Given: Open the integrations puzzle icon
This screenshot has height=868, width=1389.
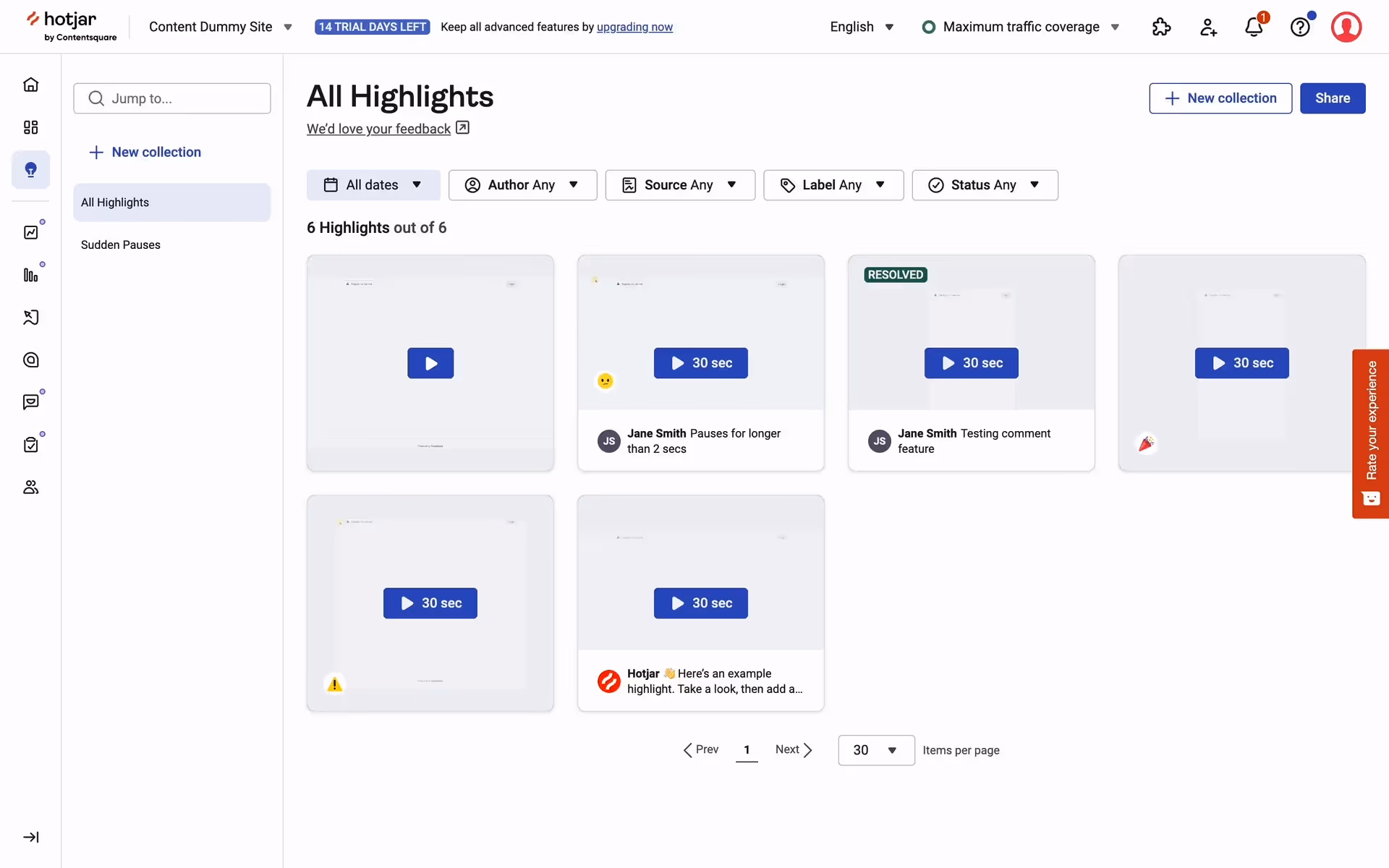Looking at the screenshot, I should point(1161,27).
